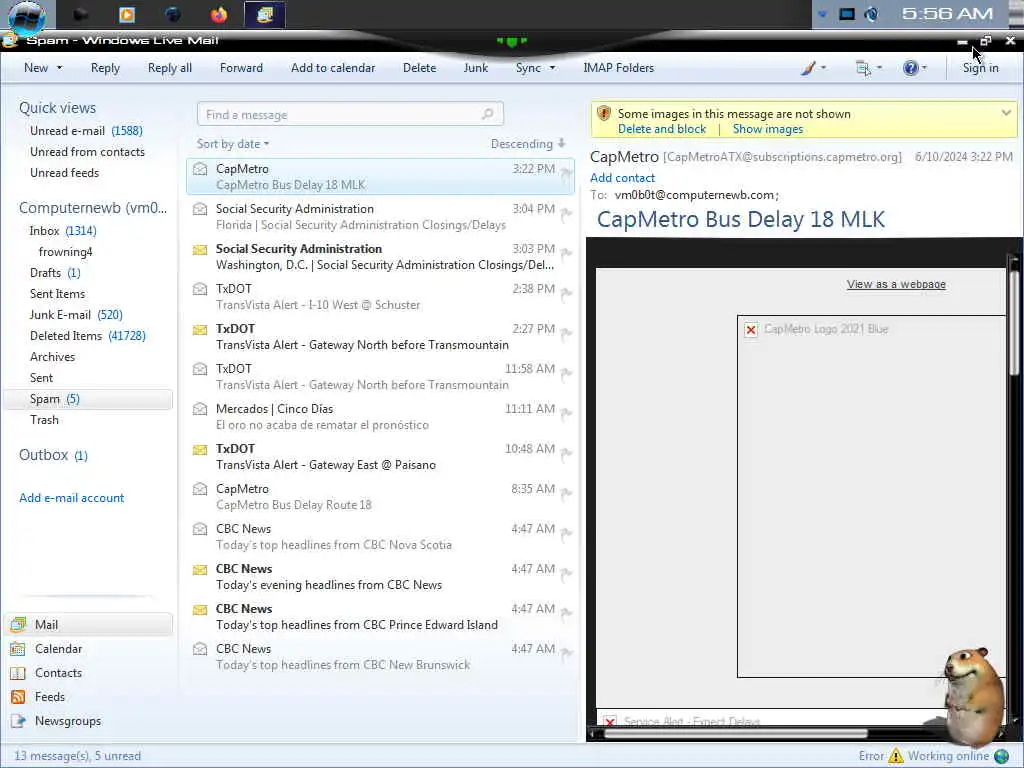Open the View as a webpage link
The image size is (1024, 768).
pyautogui.click(x=896, y=284)
